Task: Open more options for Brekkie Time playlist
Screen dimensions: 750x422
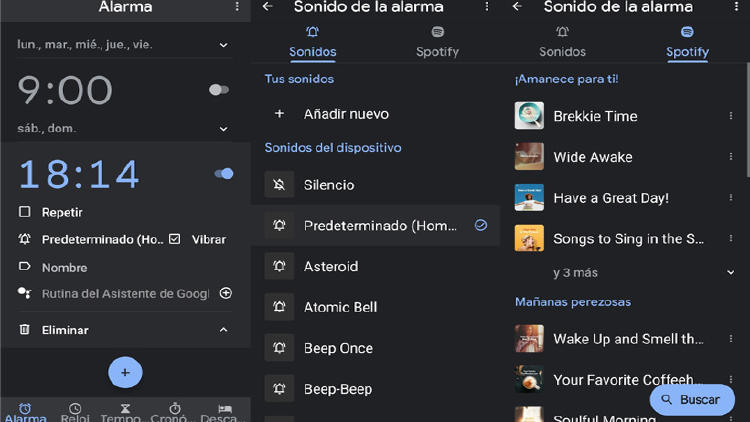Action: 731,116
